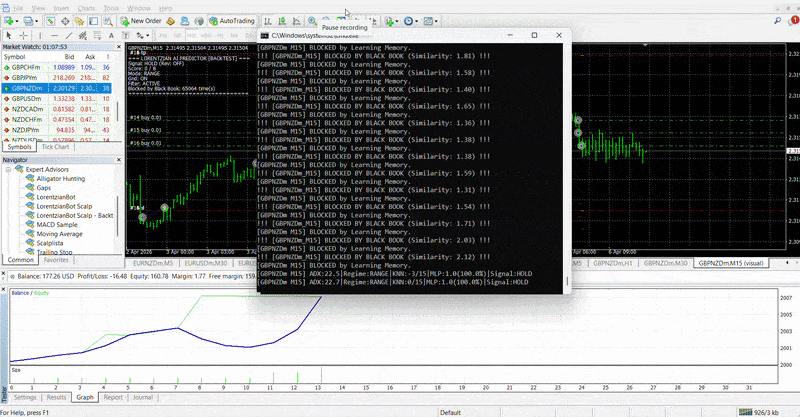Select the NZDCADm row in Market Watch
The image size is (800, 417).
tap(57, 109)
